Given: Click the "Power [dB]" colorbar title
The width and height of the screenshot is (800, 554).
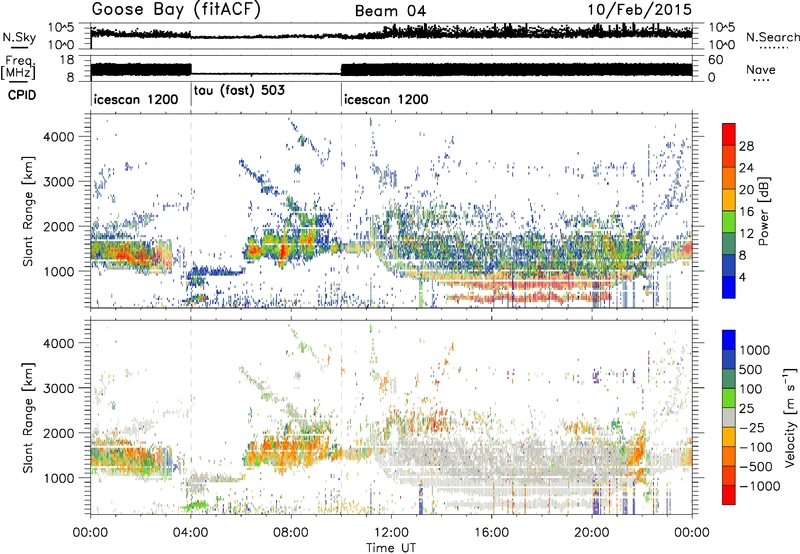Looking at the screenshot, I should pos(764,211).
